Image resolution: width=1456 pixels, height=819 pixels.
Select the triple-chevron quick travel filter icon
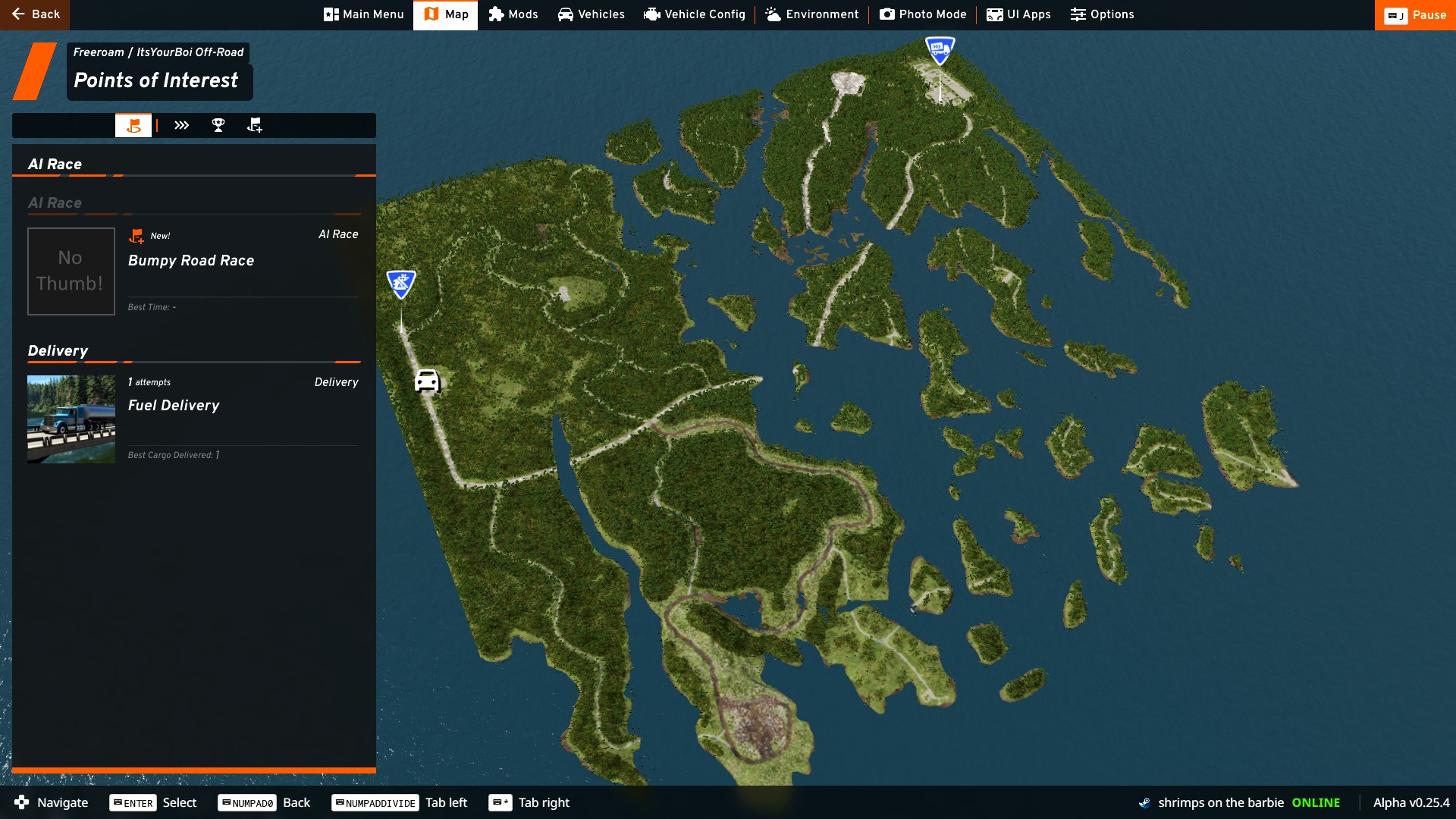point(181,125)
